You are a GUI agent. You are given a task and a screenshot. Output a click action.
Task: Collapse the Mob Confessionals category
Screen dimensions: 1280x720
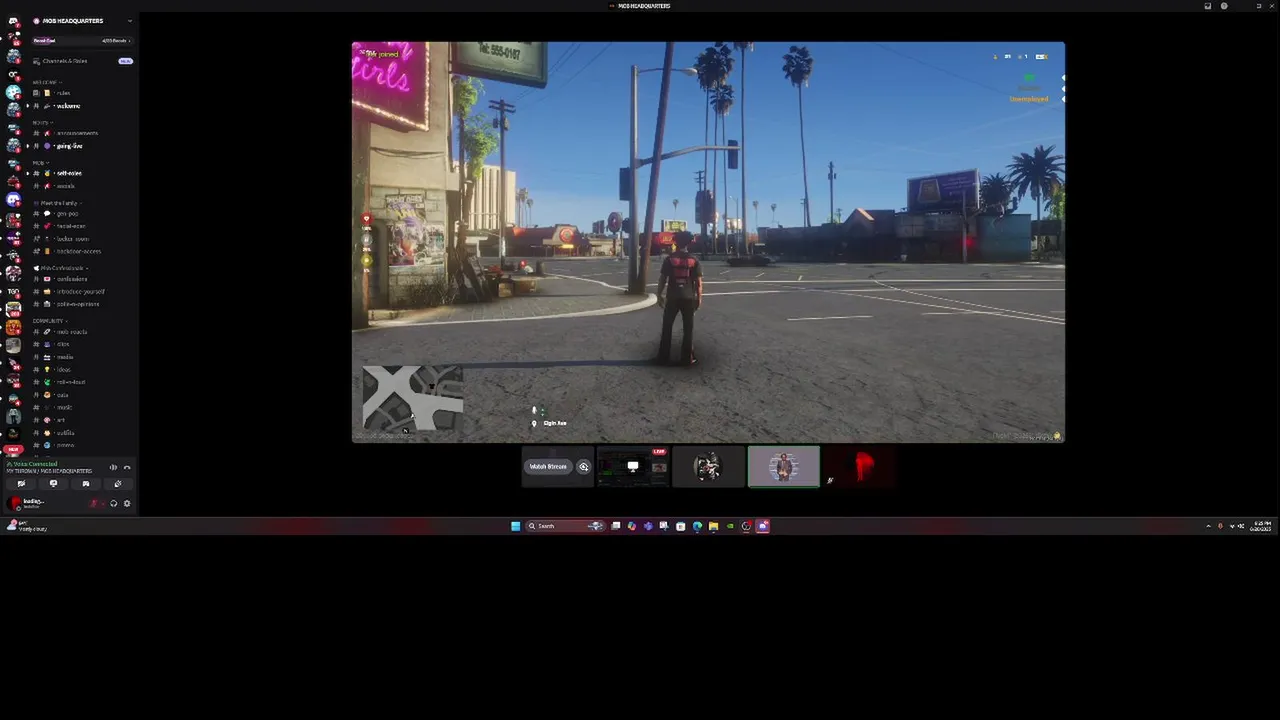click(x=62, y=268)
